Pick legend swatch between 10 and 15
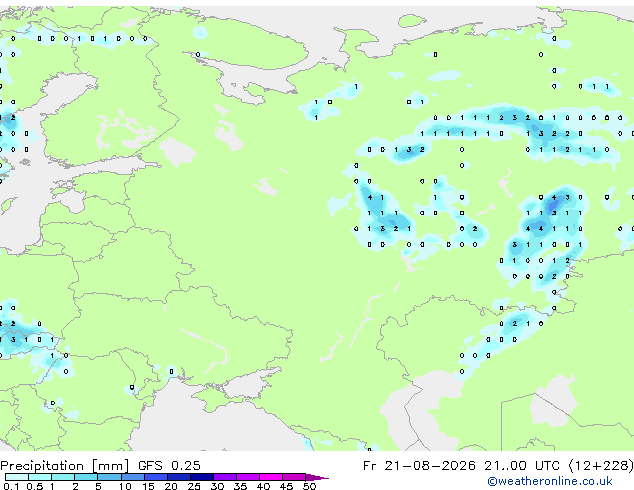This screenshot has width=634, height=490. 132,477
